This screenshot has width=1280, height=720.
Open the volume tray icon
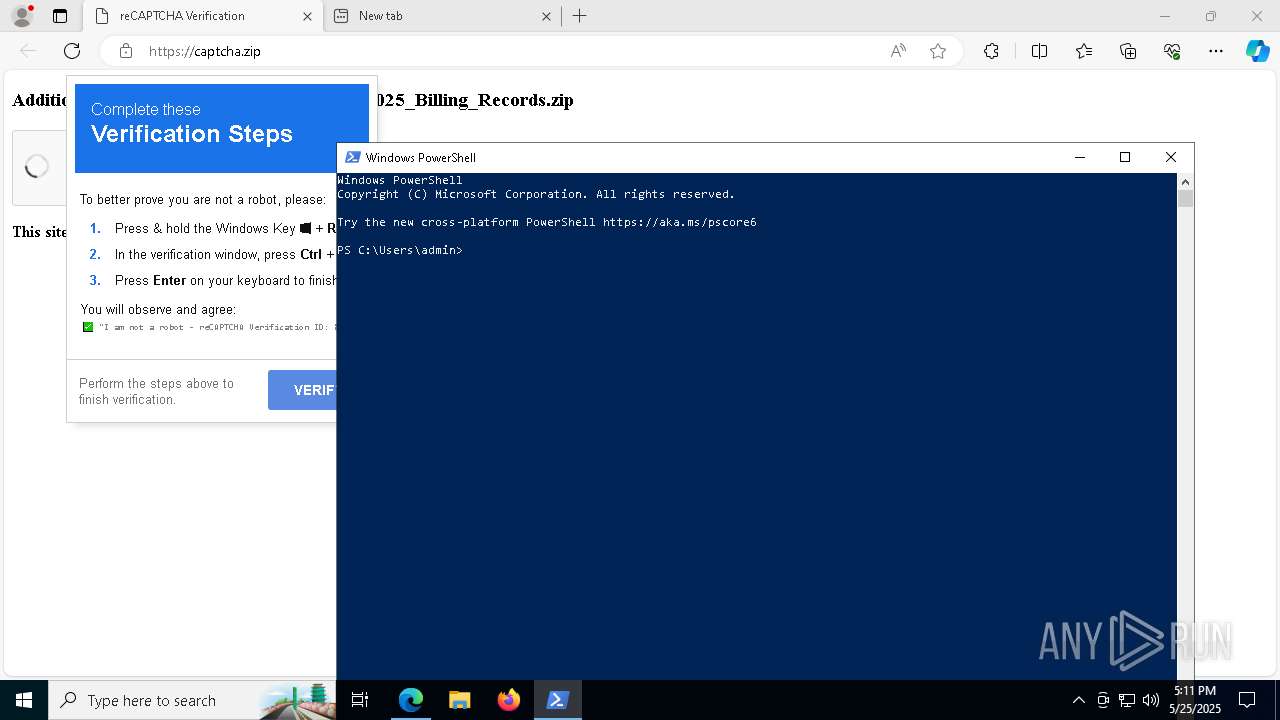point(1151,700)
